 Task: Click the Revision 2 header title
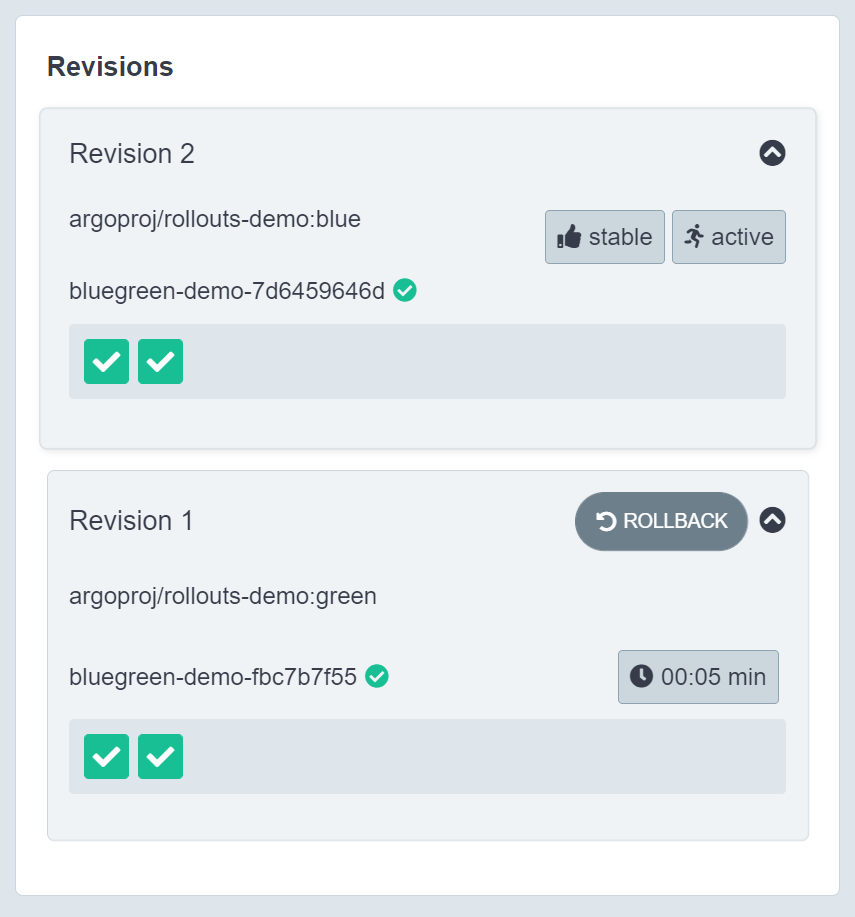tap(132, 154)
